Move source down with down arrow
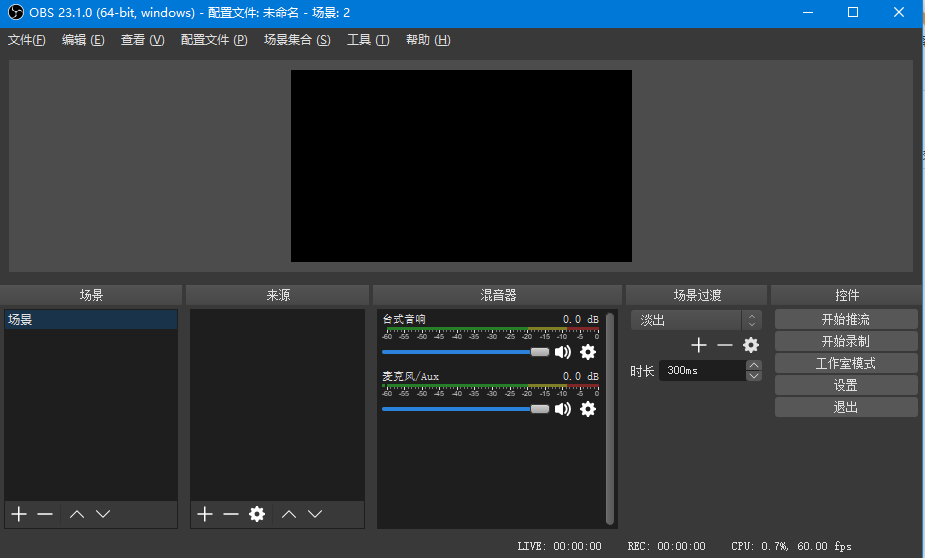Screen dimensions: 925x558 (x=315, y=514)
